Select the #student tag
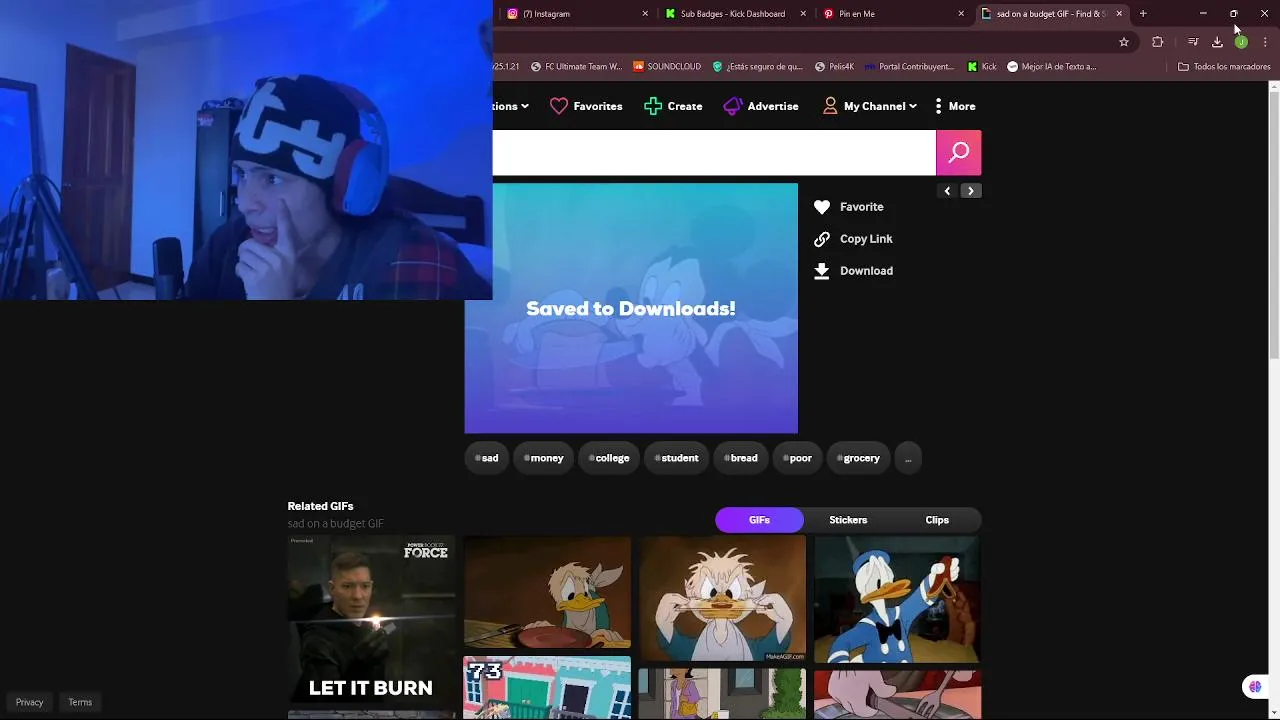Screen dimensions: 1280x720 pyautogui.click(x=676, y=458)
